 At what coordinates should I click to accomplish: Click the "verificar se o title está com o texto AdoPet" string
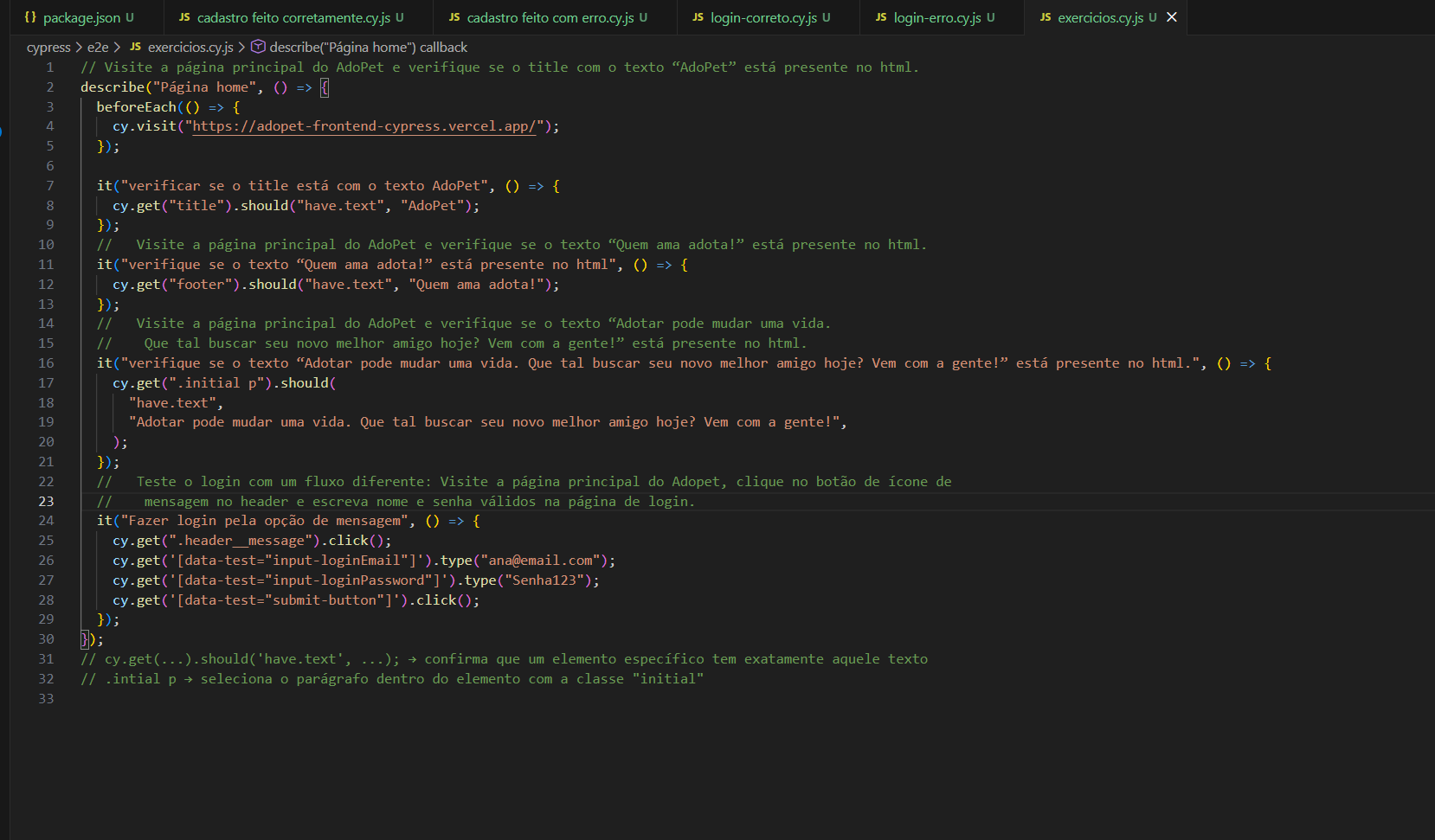point(306,186)
